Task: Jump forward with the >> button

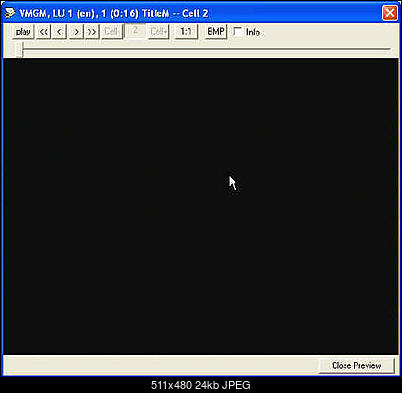Action: coord(92,32)
